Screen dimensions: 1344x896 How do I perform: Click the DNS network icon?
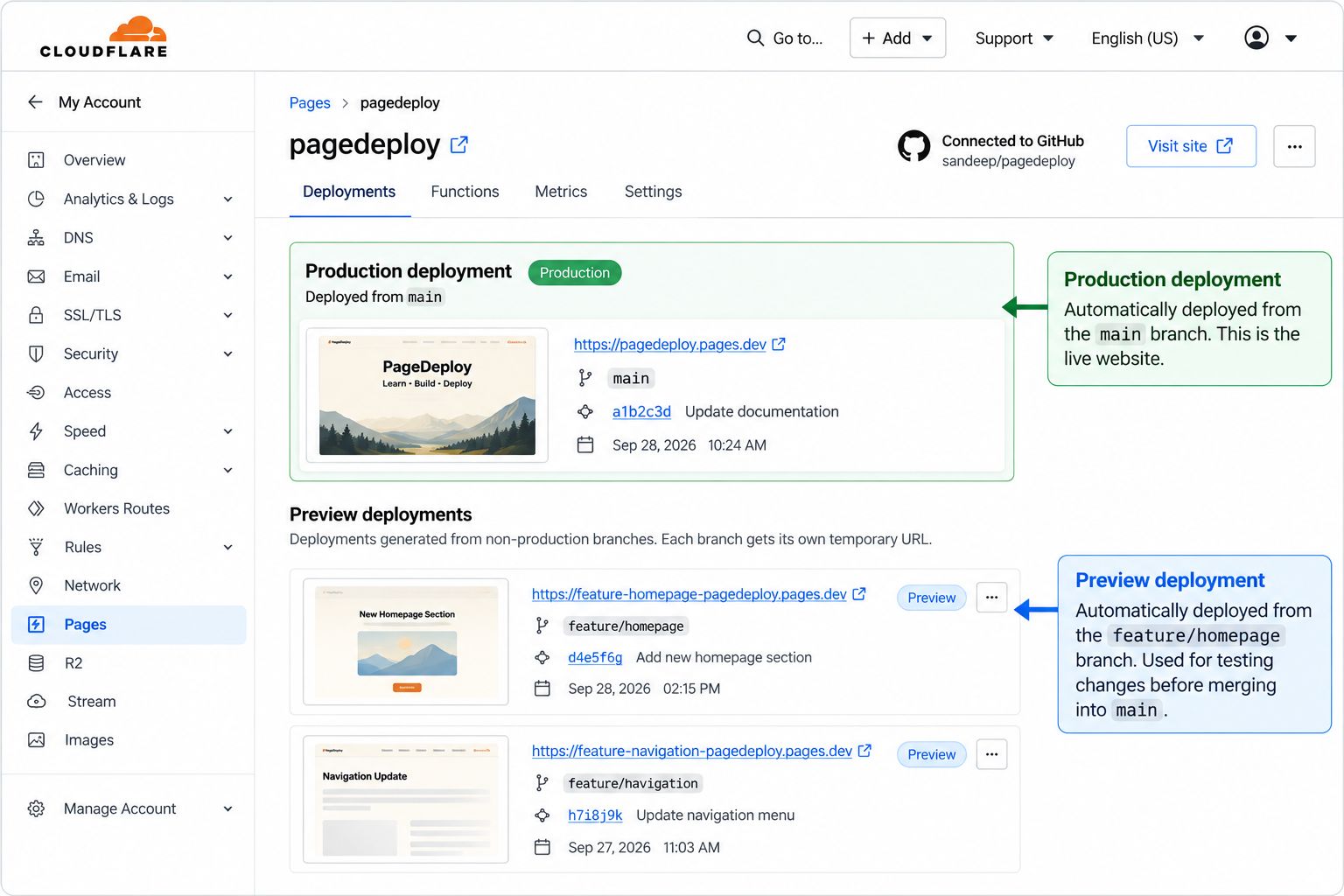pos(36,237)
